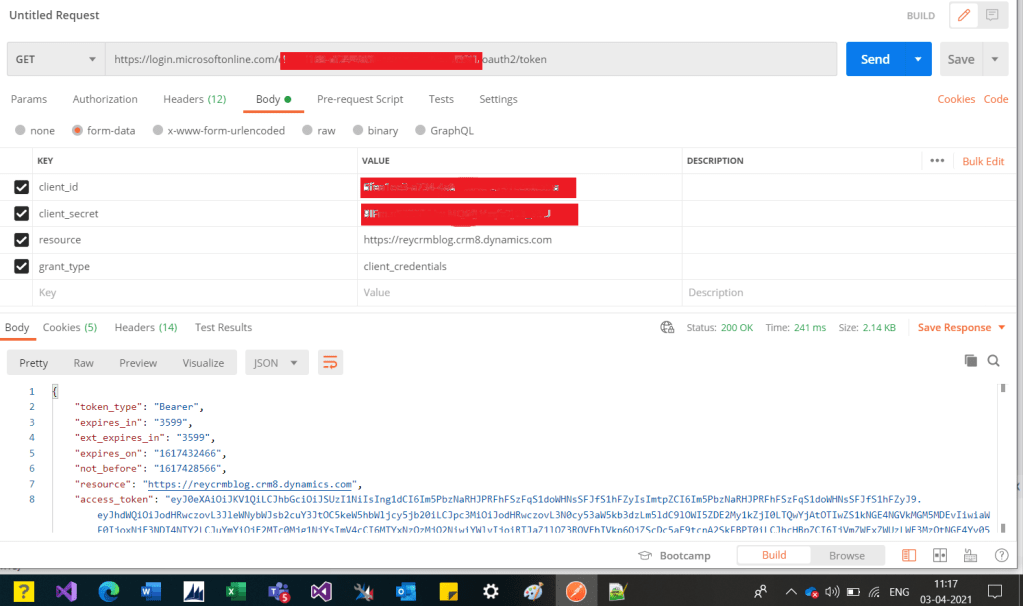The height and width of the screenshot is (606, 1023).
Task: Click the wrap lines icon in response toolbar
Action: [330, 362]
